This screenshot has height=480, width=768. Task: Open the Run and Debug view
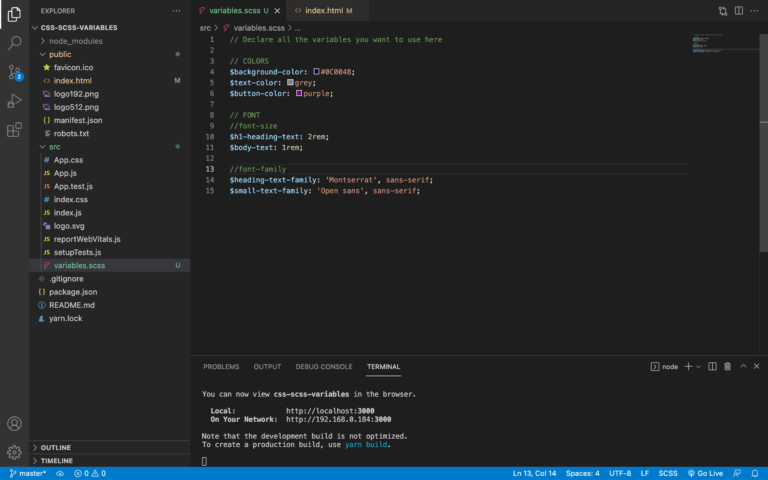[14, 101]
